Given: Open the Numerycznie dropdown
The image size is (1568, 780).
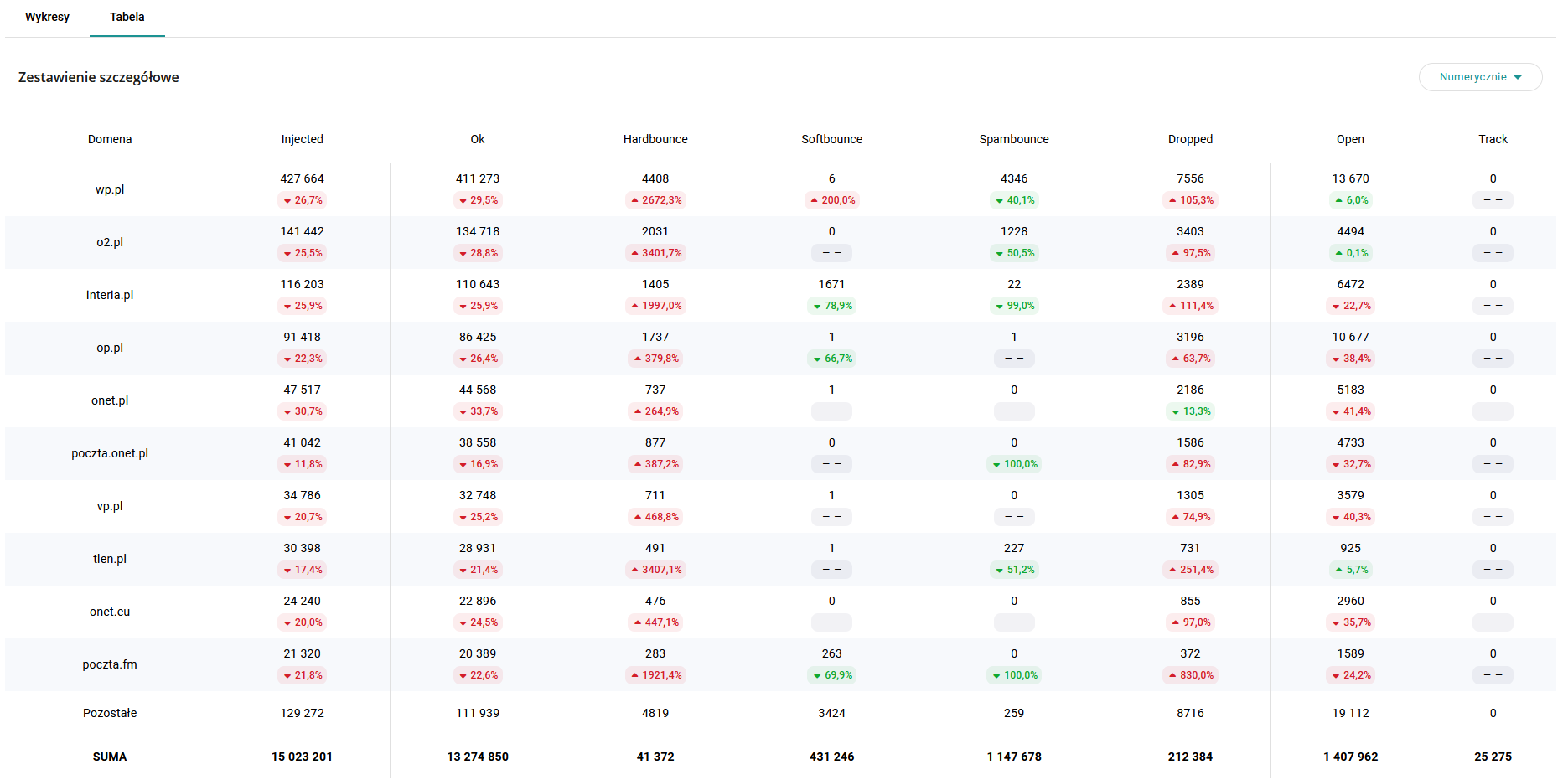Looking at the screenshot, I should [x=1479, y=77].
